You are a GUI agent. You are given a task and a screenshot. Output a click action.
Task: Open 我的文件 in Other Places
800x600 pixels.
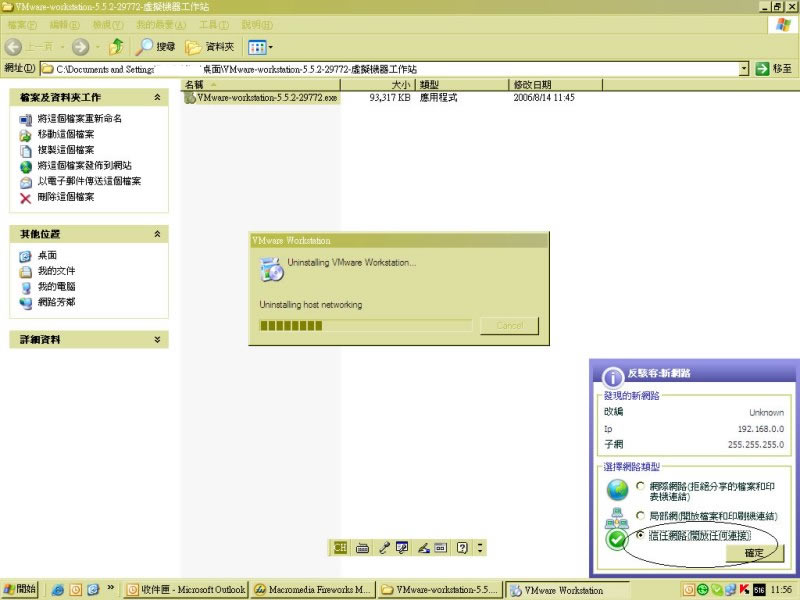click(56, 271)
